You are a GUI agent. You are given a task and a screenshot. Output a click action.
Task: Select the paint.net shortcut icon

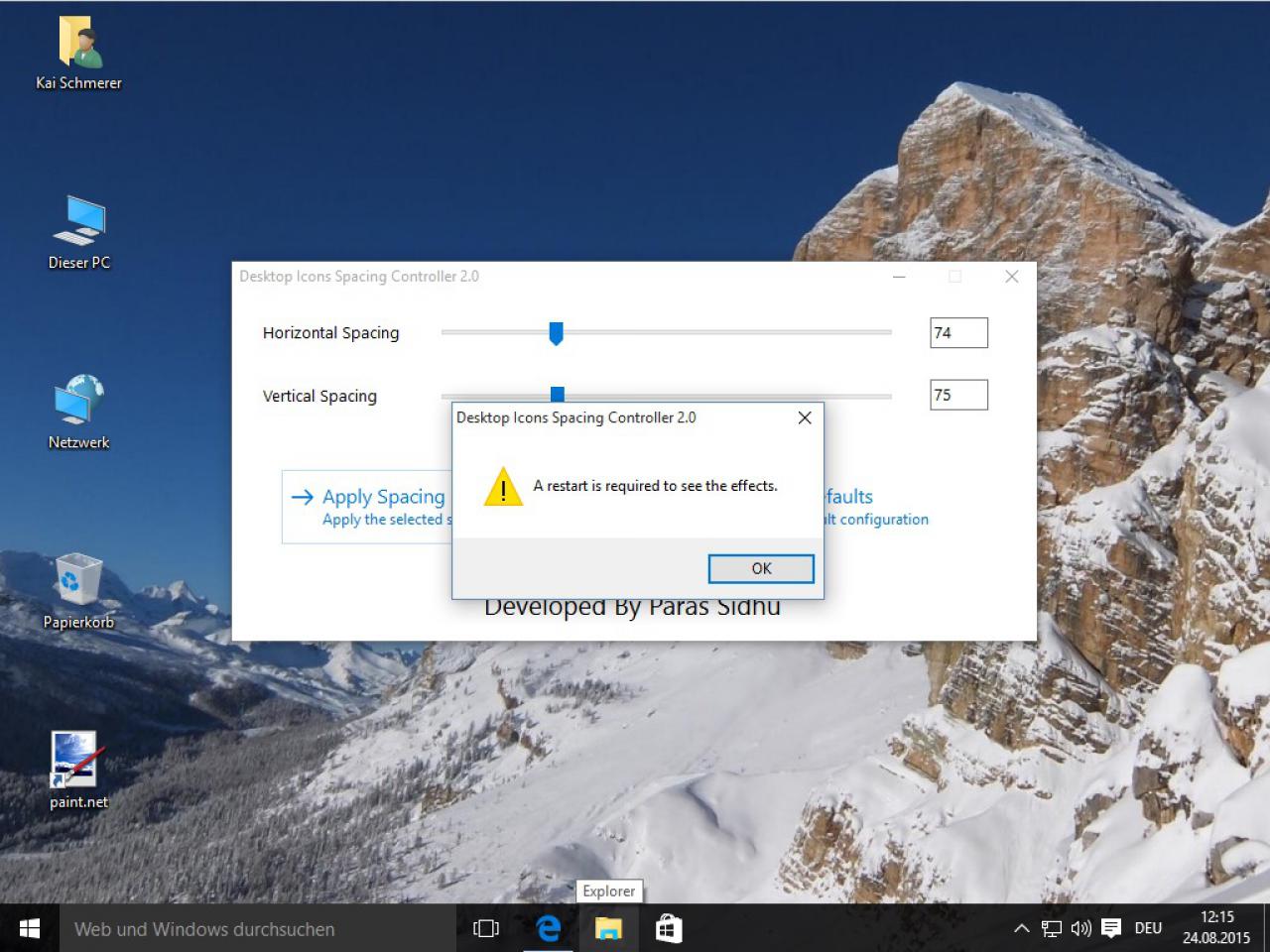click(78, 772)
